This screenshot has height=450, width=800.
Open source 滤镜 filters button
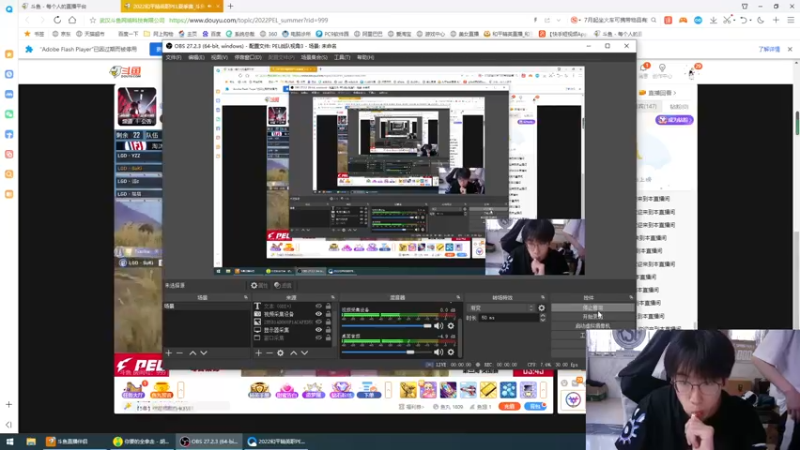coord(283,285)
